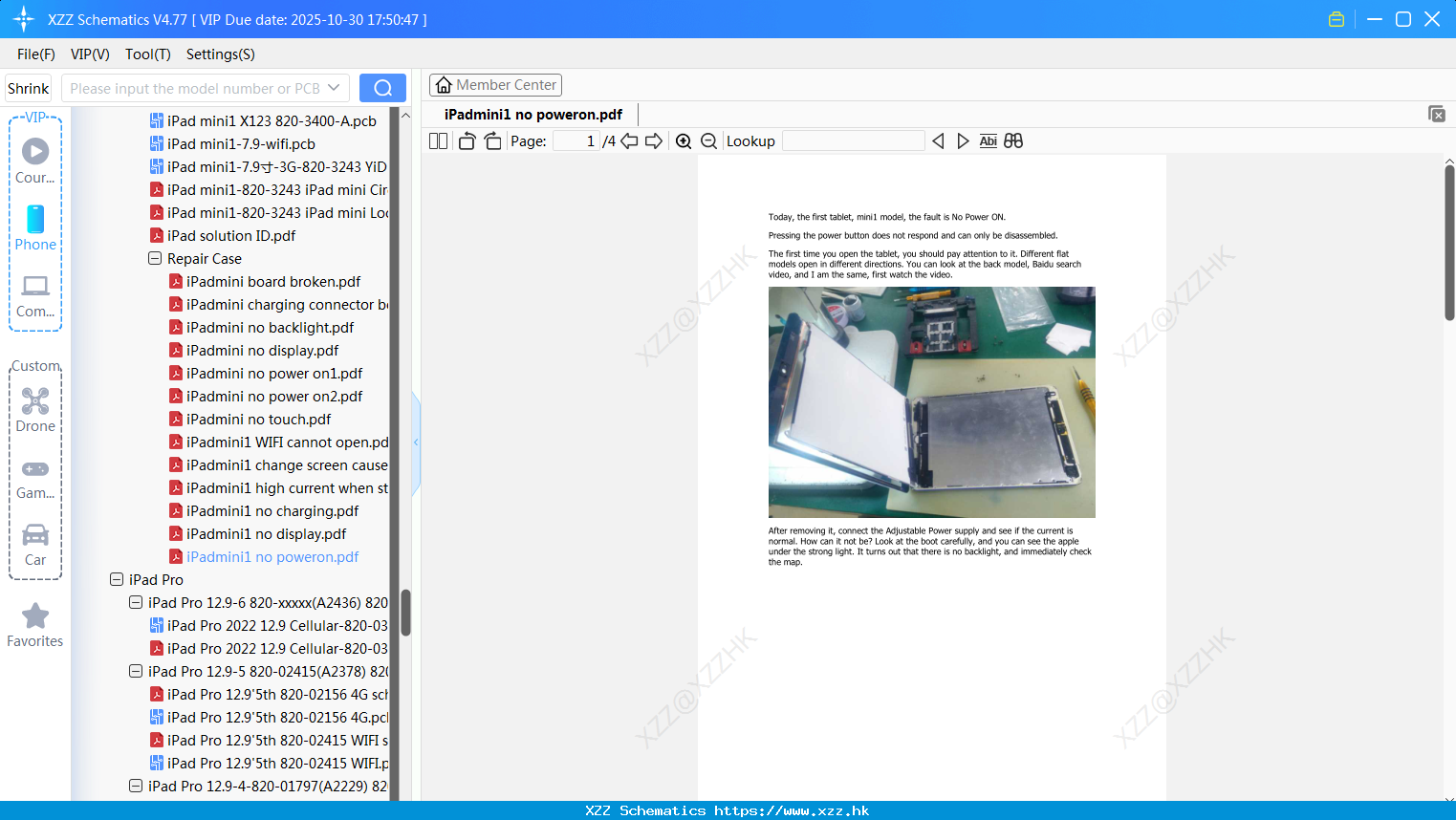Collapse iPad Pro tree node
Image resolution: width=1456 pixels, height=820 pixels.
(117, 580)
